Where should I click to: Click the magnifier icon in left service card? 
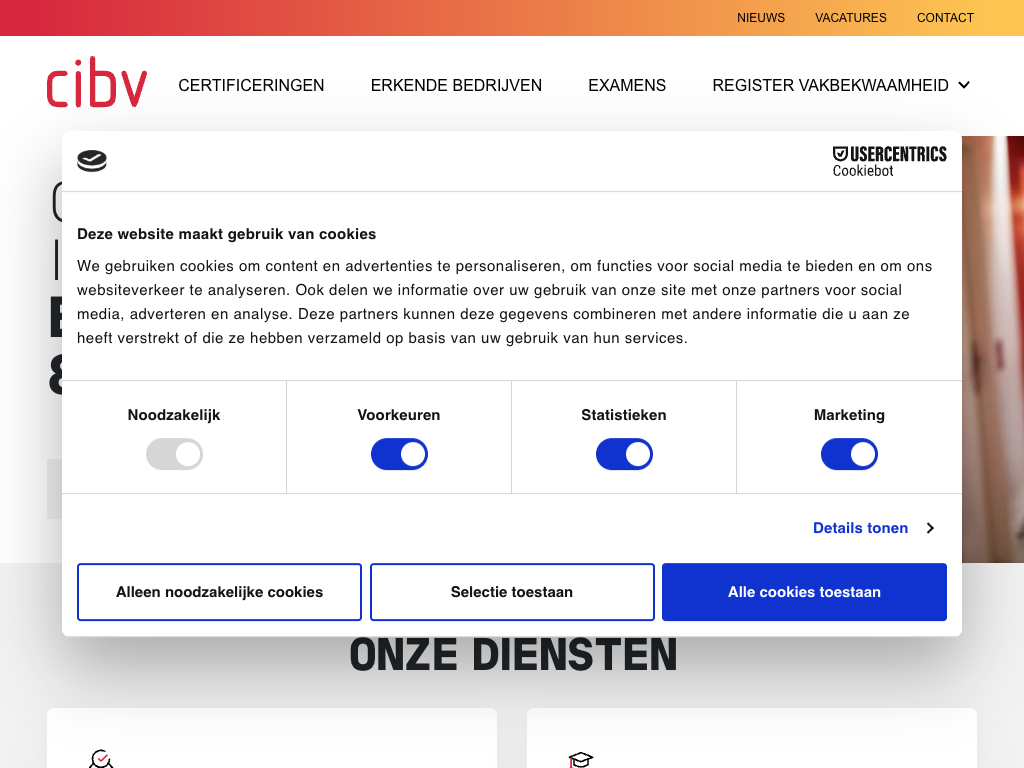click(x=100, y=759)
